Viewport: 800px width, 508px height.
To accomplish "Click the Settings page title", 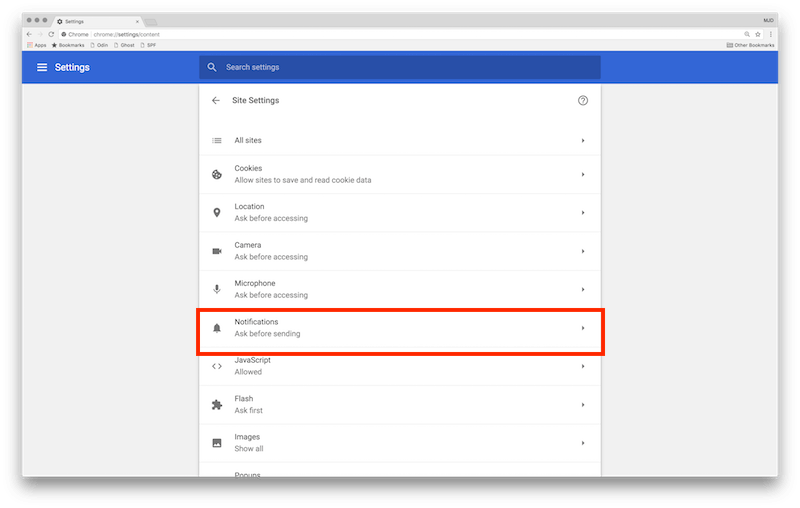I will click(x=72, y=67).
